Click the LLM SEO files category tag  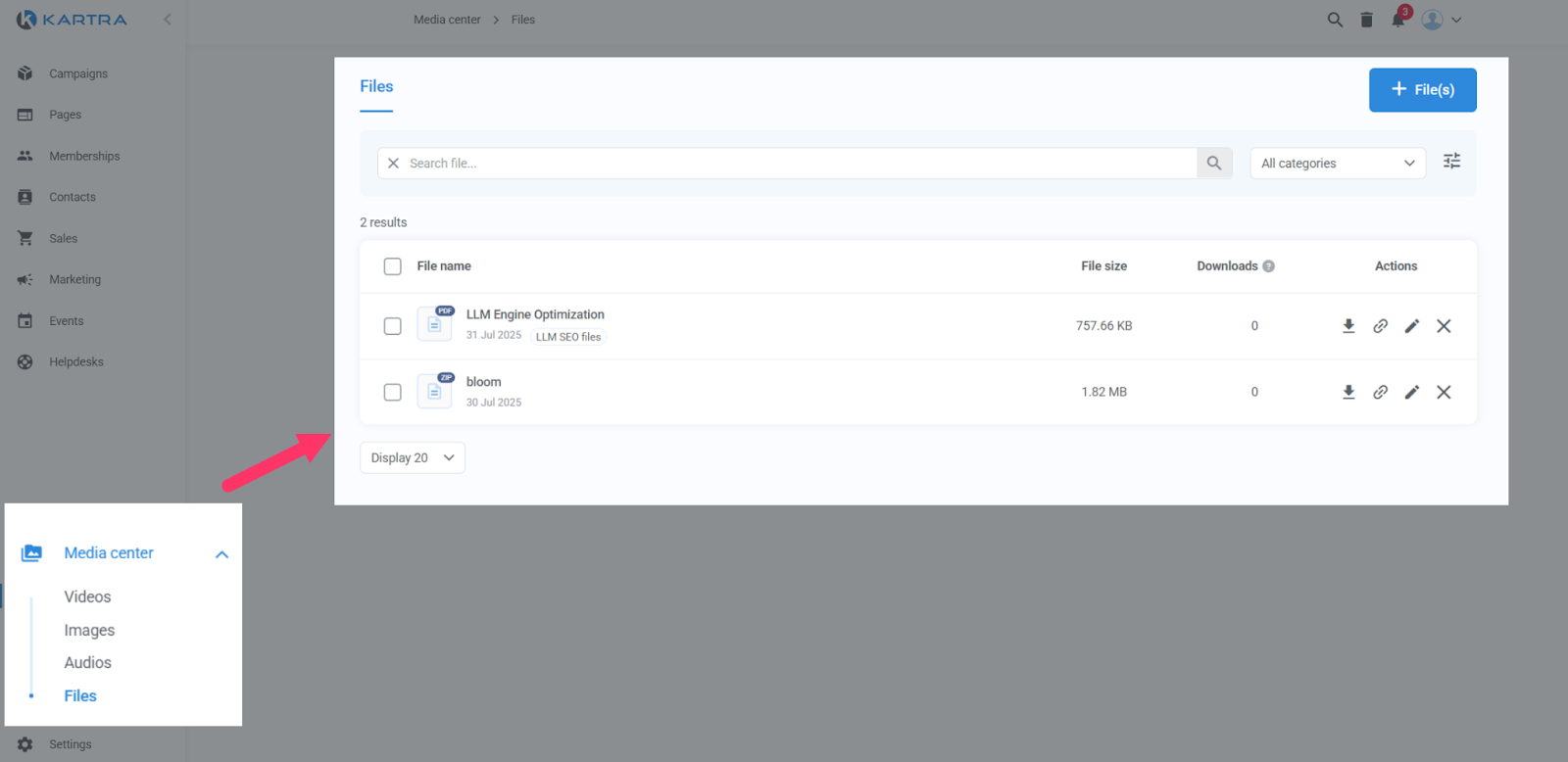568,337
